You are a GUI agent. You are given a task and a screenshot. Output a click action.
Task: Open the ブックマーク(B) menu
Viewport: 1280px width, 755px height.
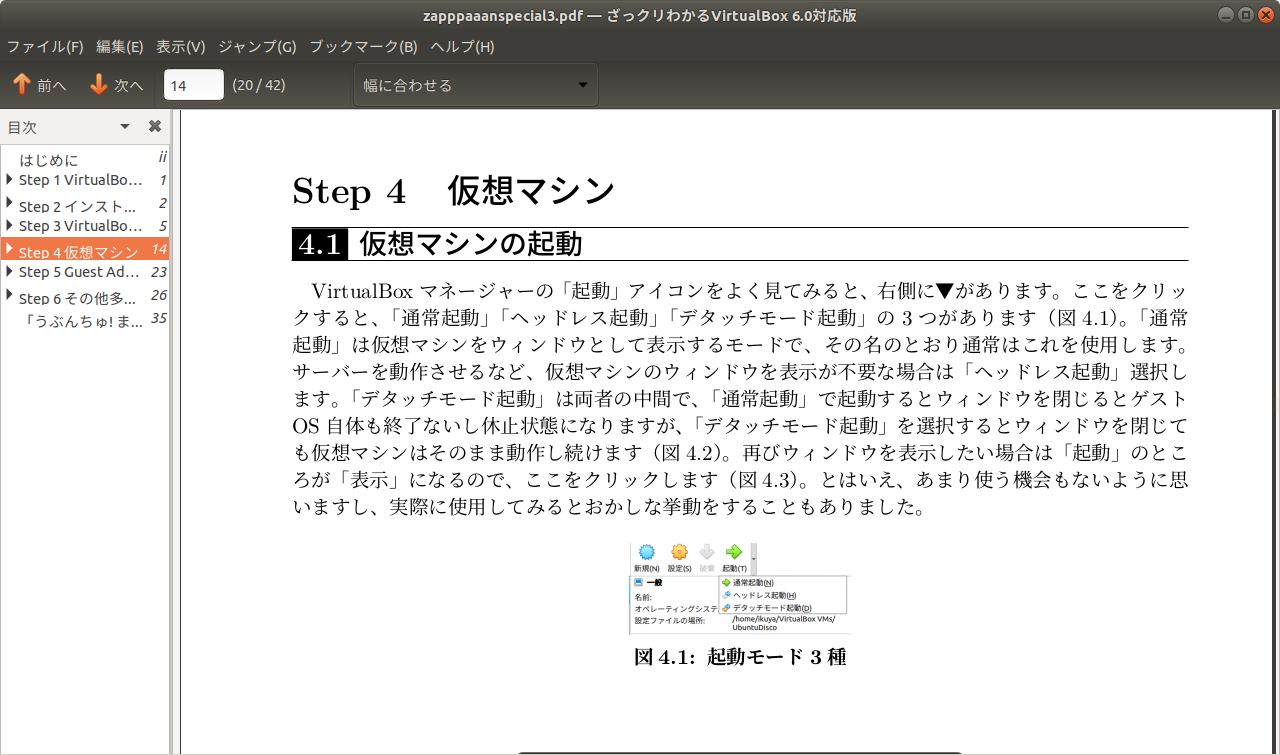click(363, 46)
